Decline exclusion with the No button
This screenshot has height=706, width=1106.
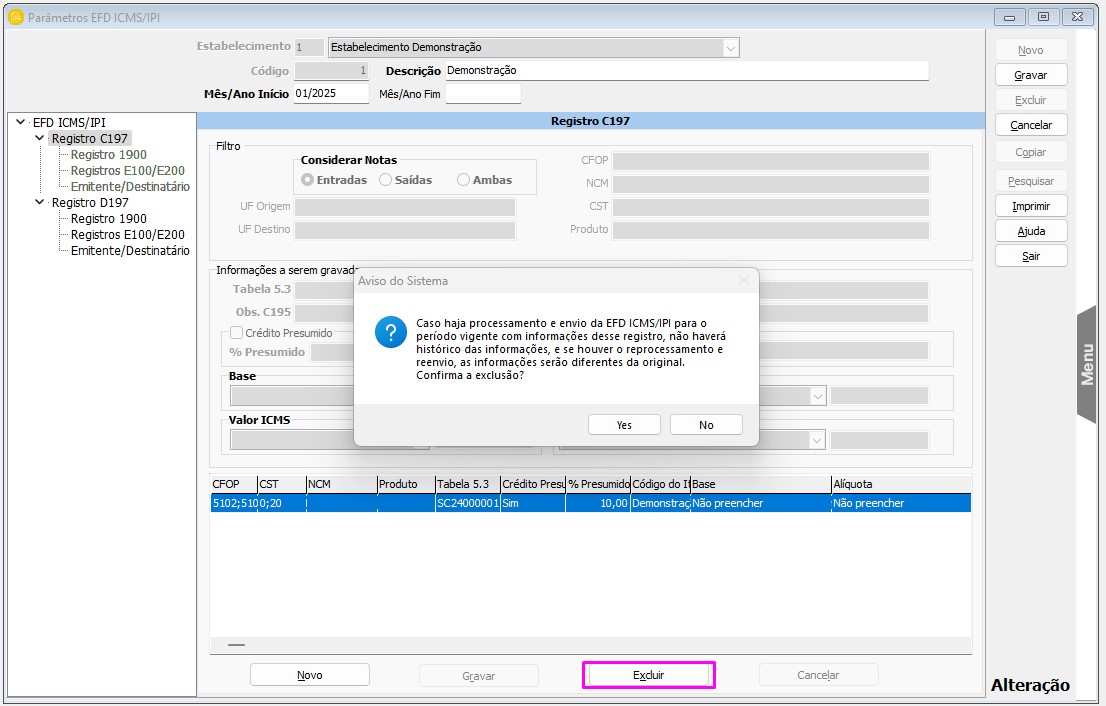tap(706, 425)
